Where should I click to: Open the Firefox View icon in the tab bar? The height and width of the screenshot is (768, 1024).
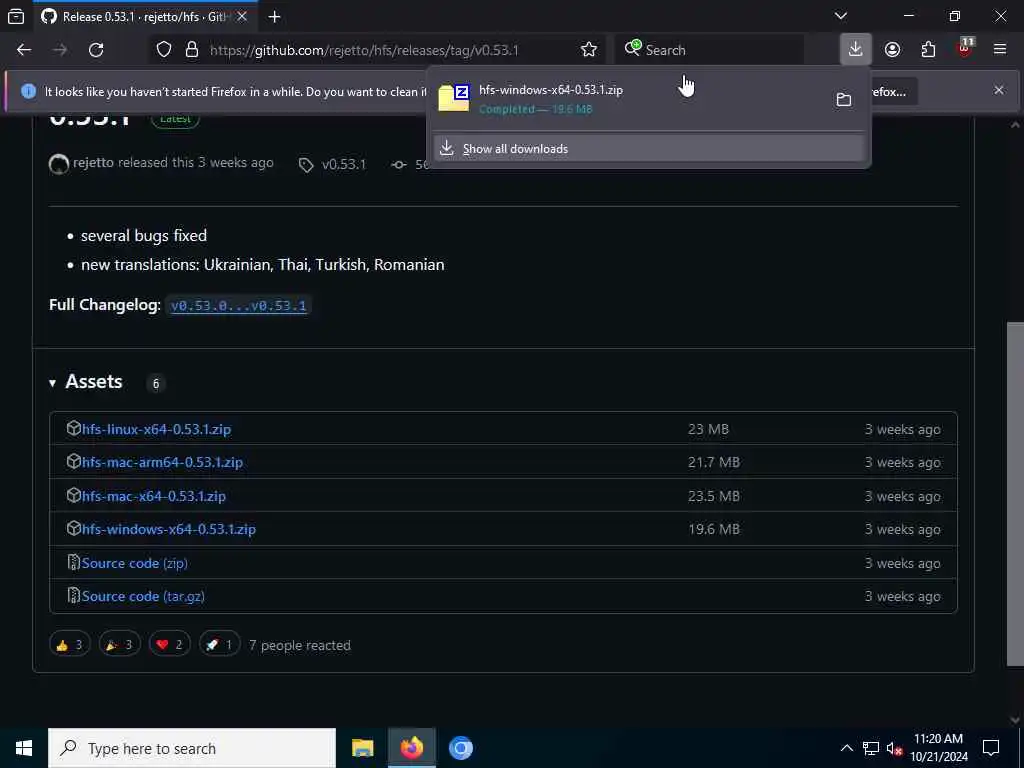[16, 17]
